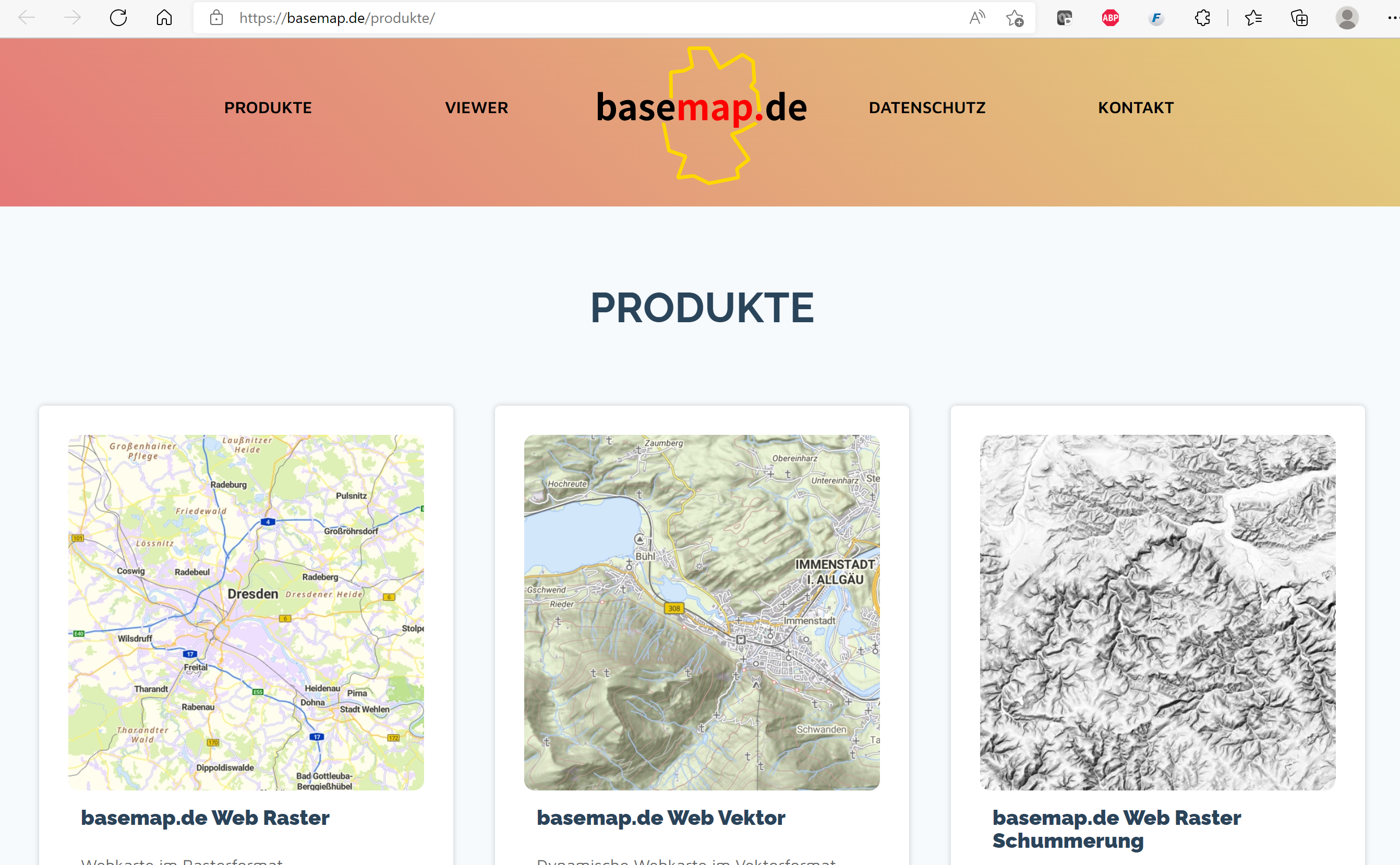
Task: Open the PRODUKTE navigation menu item
Action: tap(268, 107)
